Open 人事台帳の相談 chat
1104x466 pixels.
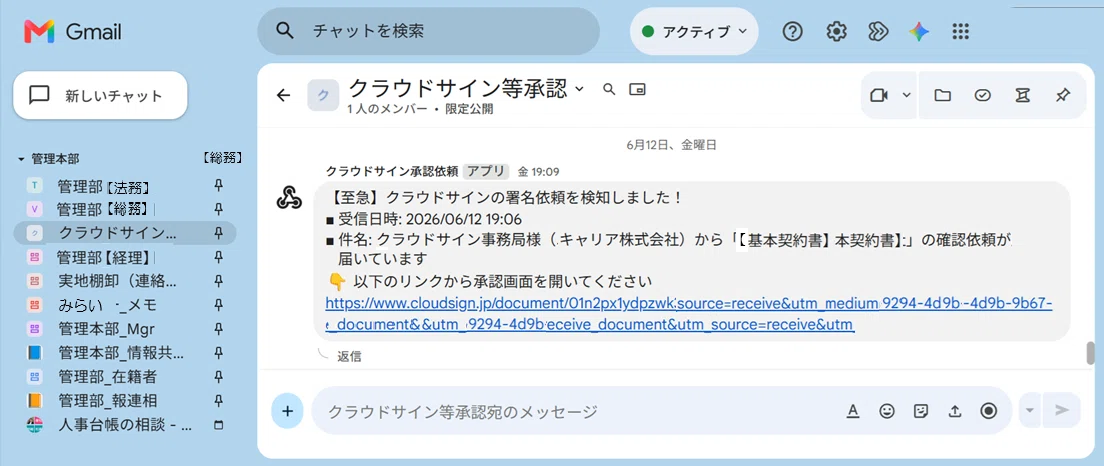tap(125, 424)
